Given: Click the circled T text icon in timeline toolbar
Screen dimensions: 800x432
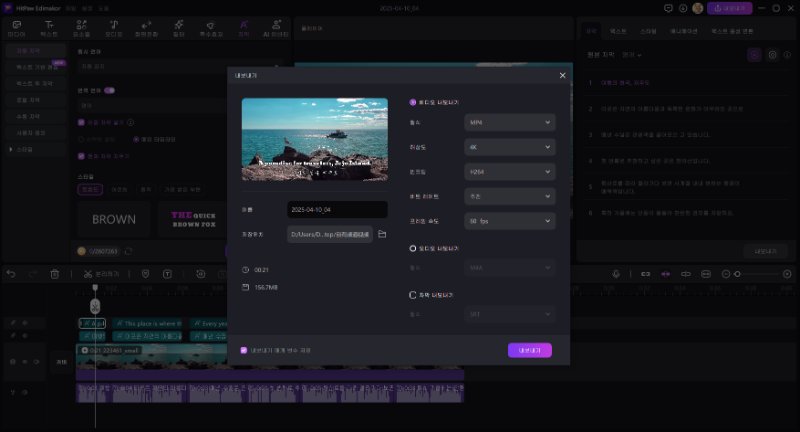Looking at the screenshot, I should tap(167, 274).
